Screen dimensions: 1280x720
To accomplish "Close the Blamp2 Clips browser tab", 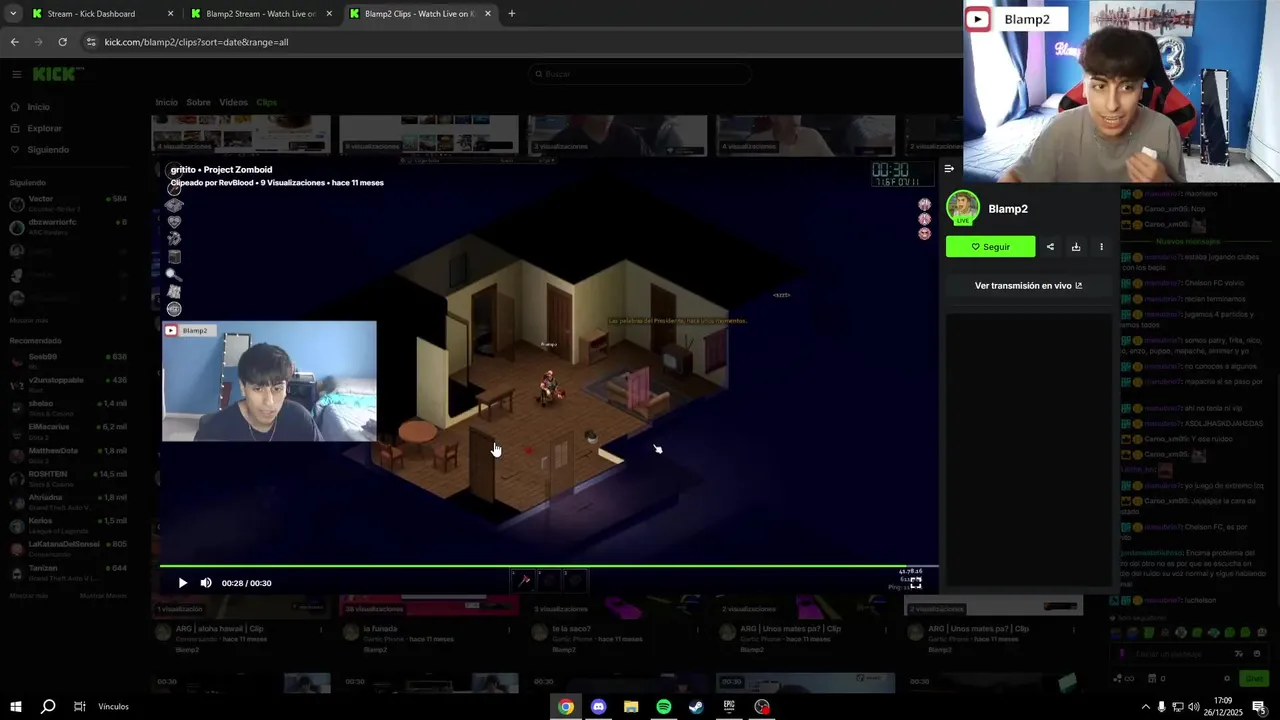I will (488, 14).
